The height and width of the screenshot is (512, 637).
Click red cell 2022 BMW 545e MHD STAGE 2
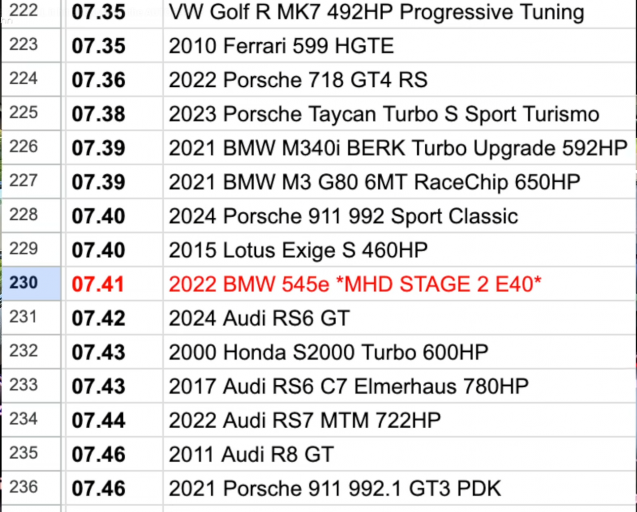point(400,284)
